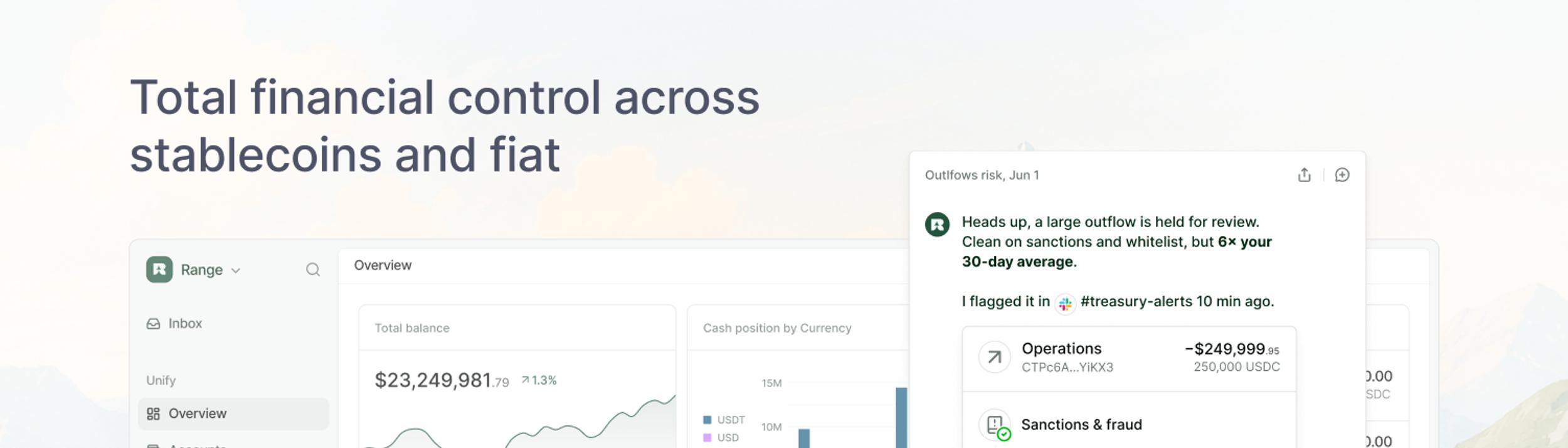This screenshot has height=448, width=1568.
Task: Click the Range logo icon in sidebar
Action: [x=159, y=270]
